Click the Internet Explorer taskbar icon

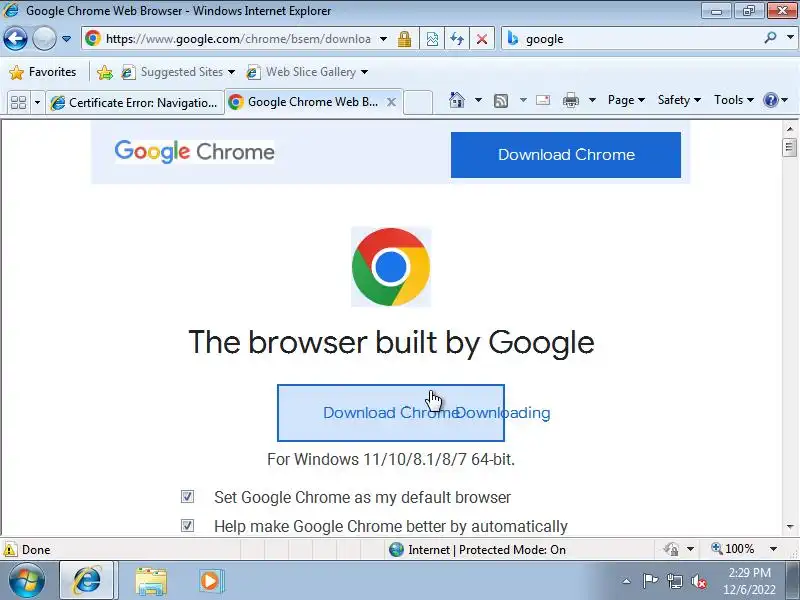coord(88,580)
